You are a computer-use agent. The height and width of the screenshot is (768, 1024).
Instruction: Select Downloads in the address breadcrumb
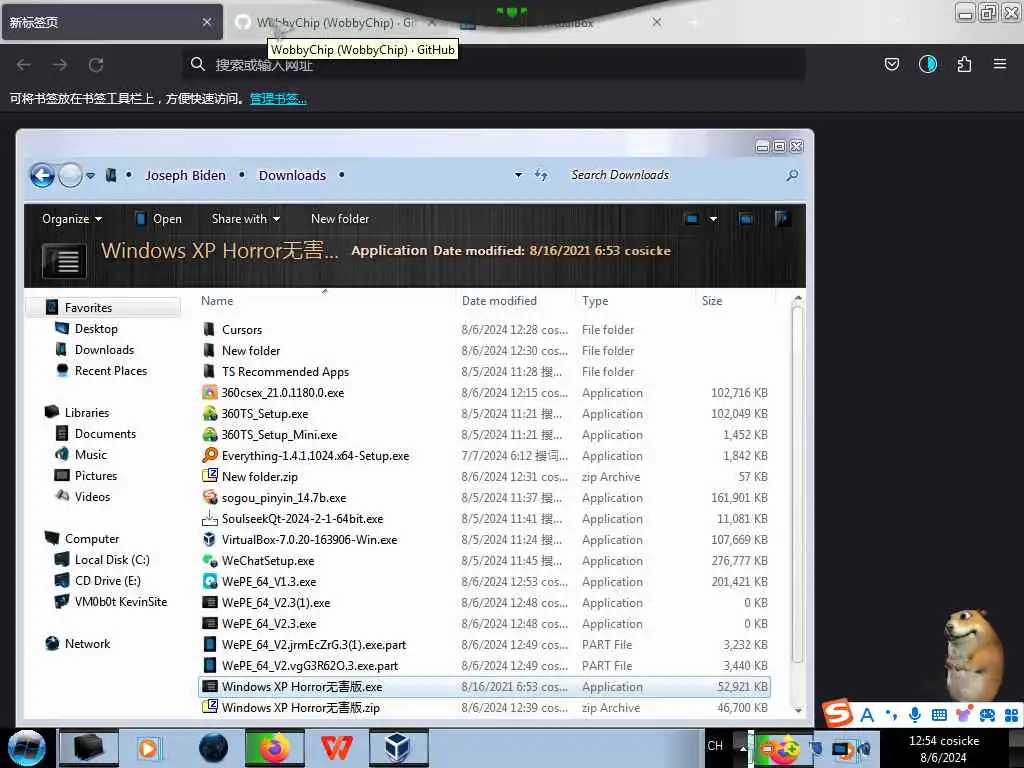[292, 176]
